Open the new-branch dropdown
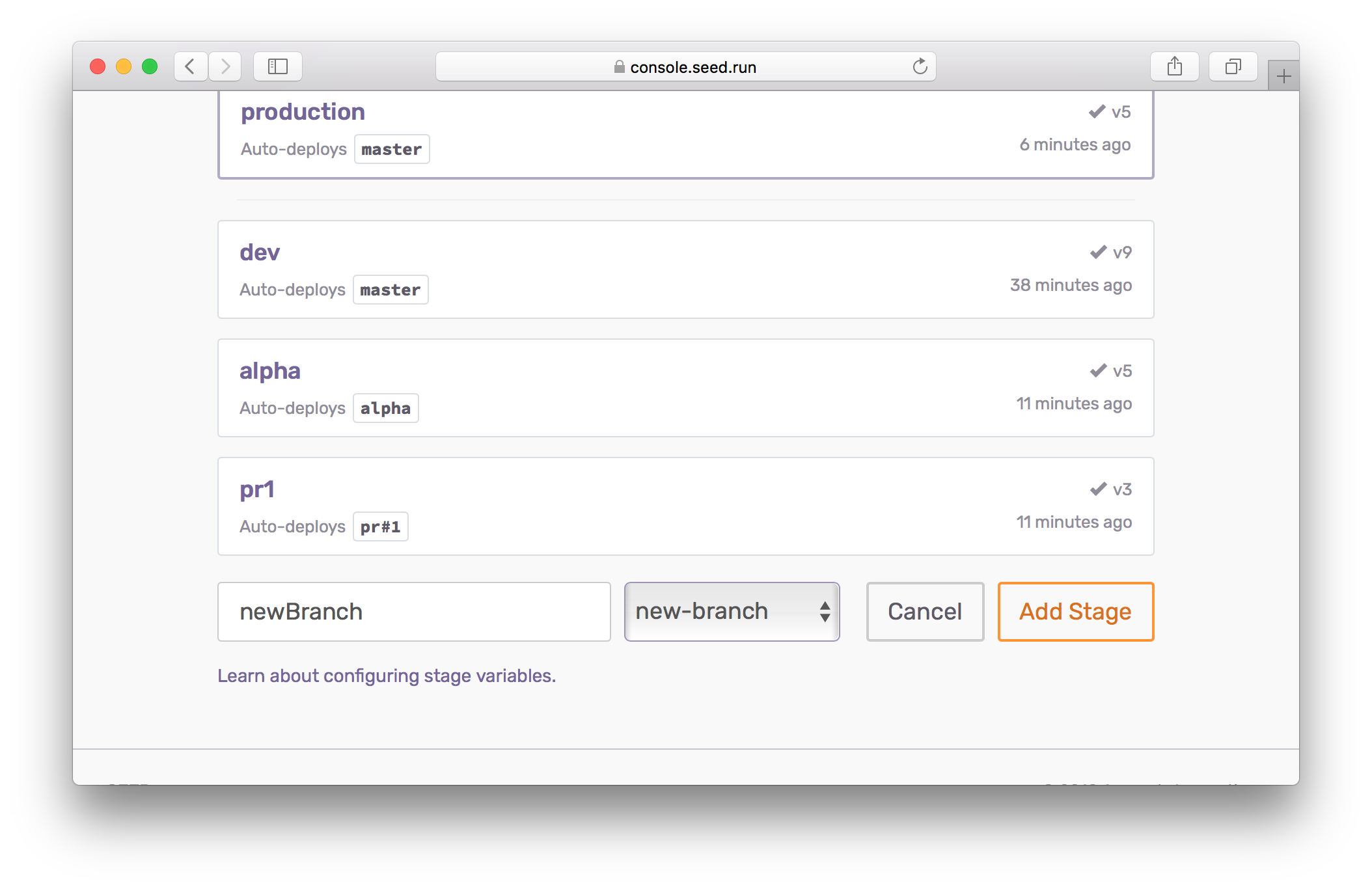Viewport: 1372px width, 889px height. (x=732, y=612)
